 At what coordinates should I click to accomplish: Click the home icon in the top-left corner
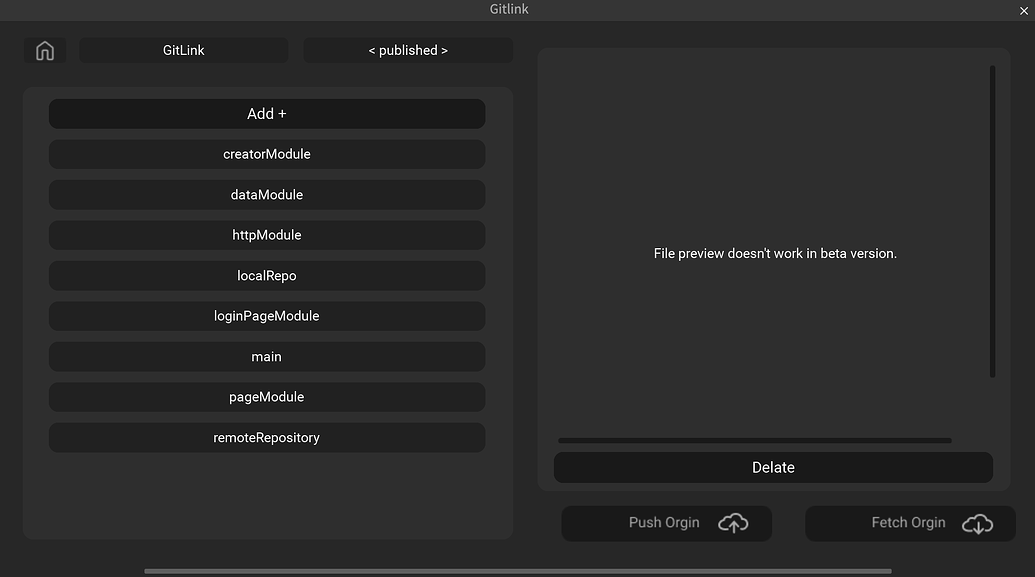pos(44,50)
